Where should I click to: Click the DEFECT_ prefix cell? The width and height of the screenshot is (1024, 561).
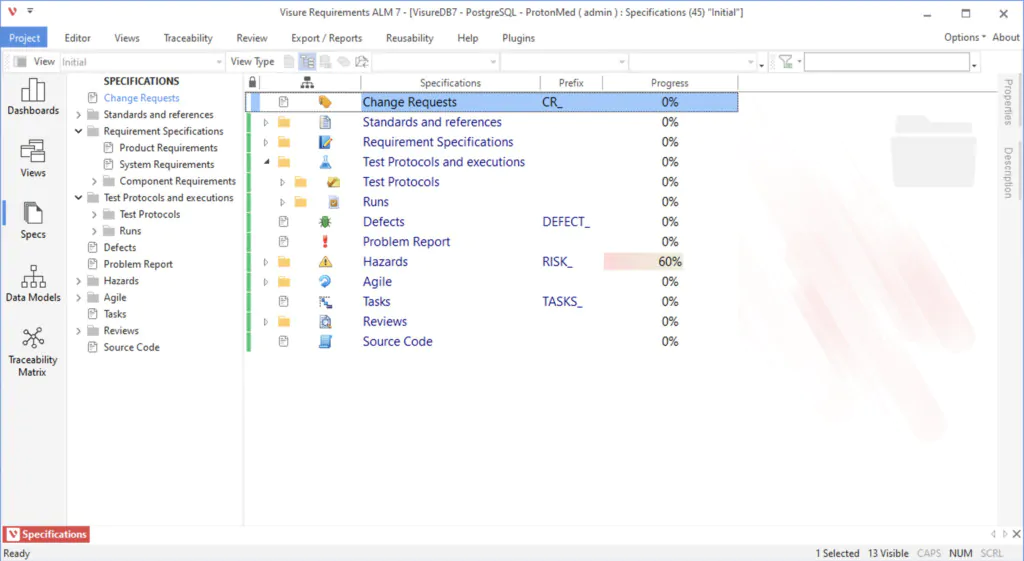click(x=566, y=222)
